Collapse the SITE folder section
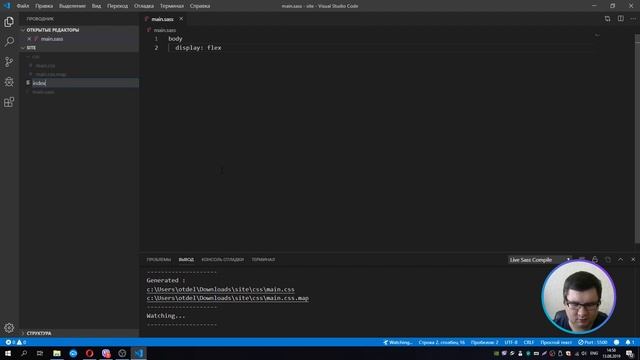 [80, 48]
